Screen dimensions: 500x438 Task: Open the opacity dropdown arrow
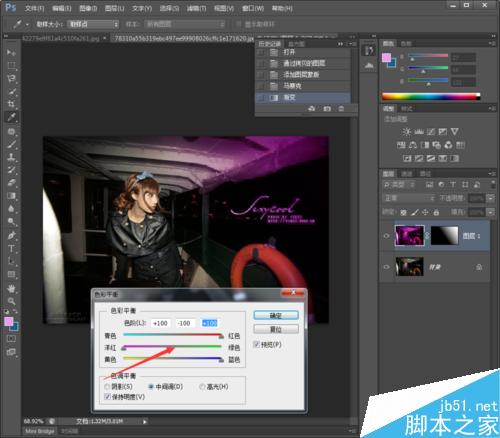tap(491, 198)
